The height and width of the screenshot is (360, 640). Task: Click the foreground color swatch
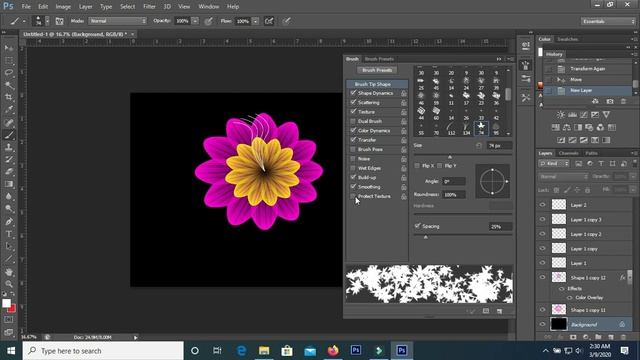[6, 303]
